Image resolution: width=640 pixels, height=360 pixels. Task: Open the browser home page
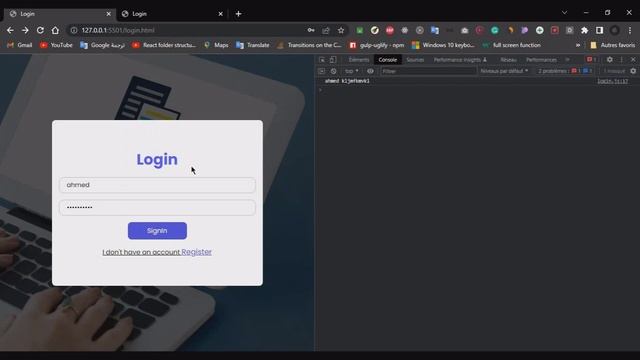pos(55,30)
